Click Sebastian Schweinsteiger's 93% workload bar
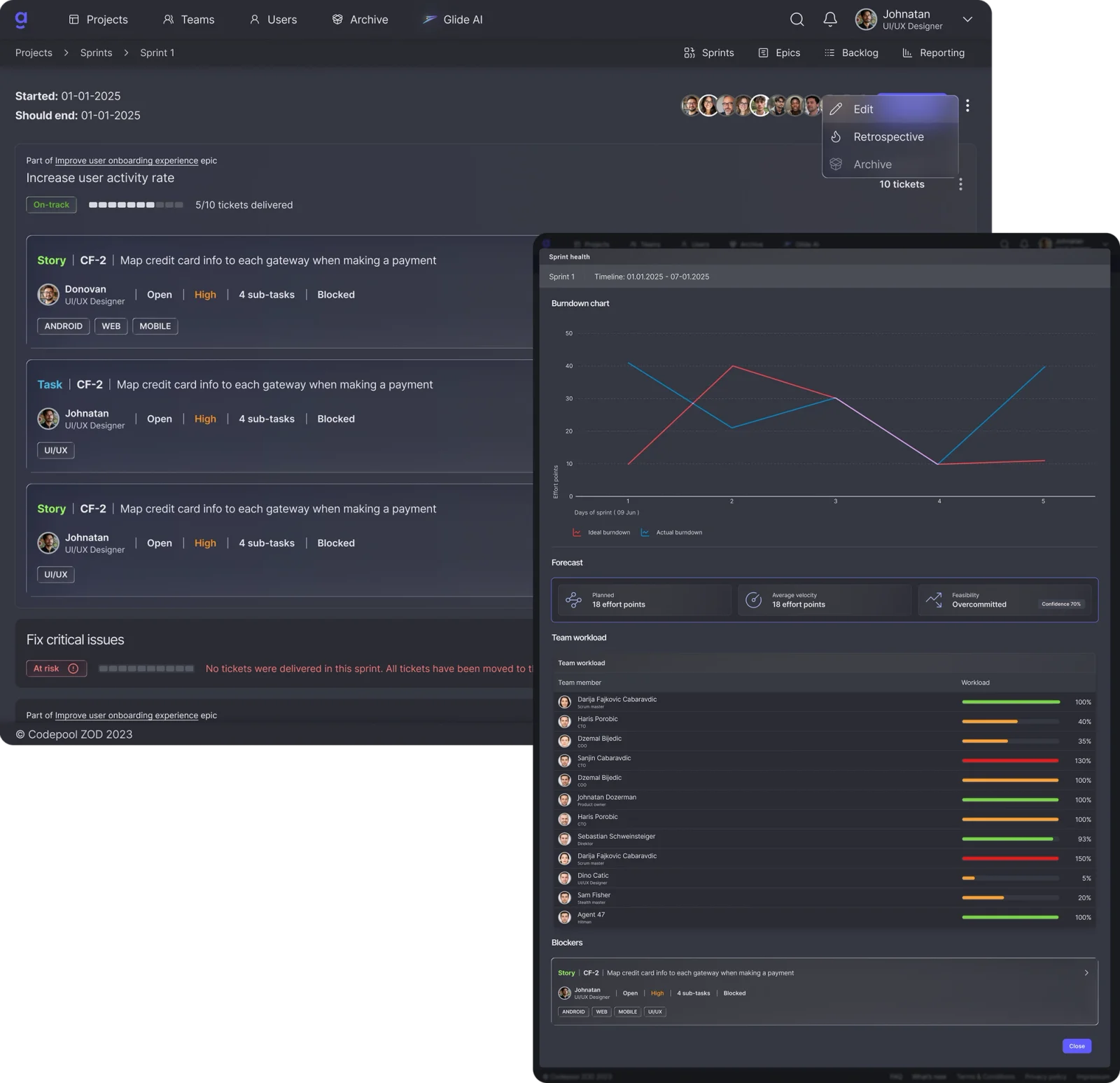Image resolution: width=1120 pixels, height=1083 pixels. click(x=1010, y=839)
